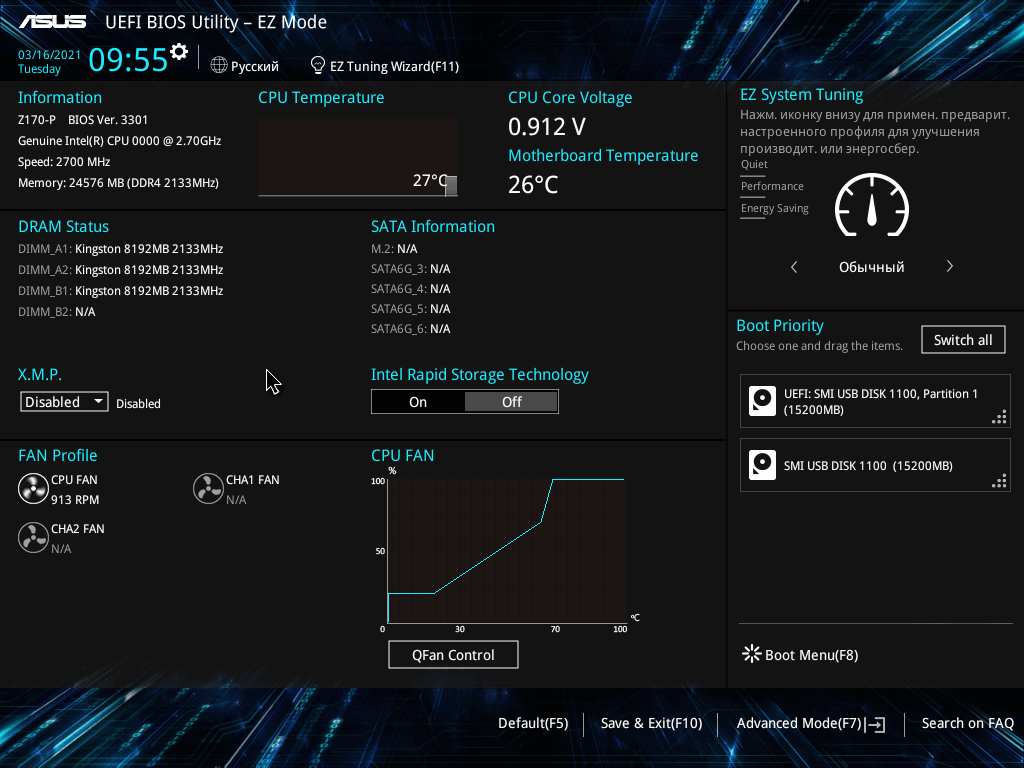Click the 26°C motherboard temperature value
The height and width of the screenshot is (768, 1024).
[x=533, y=185]
